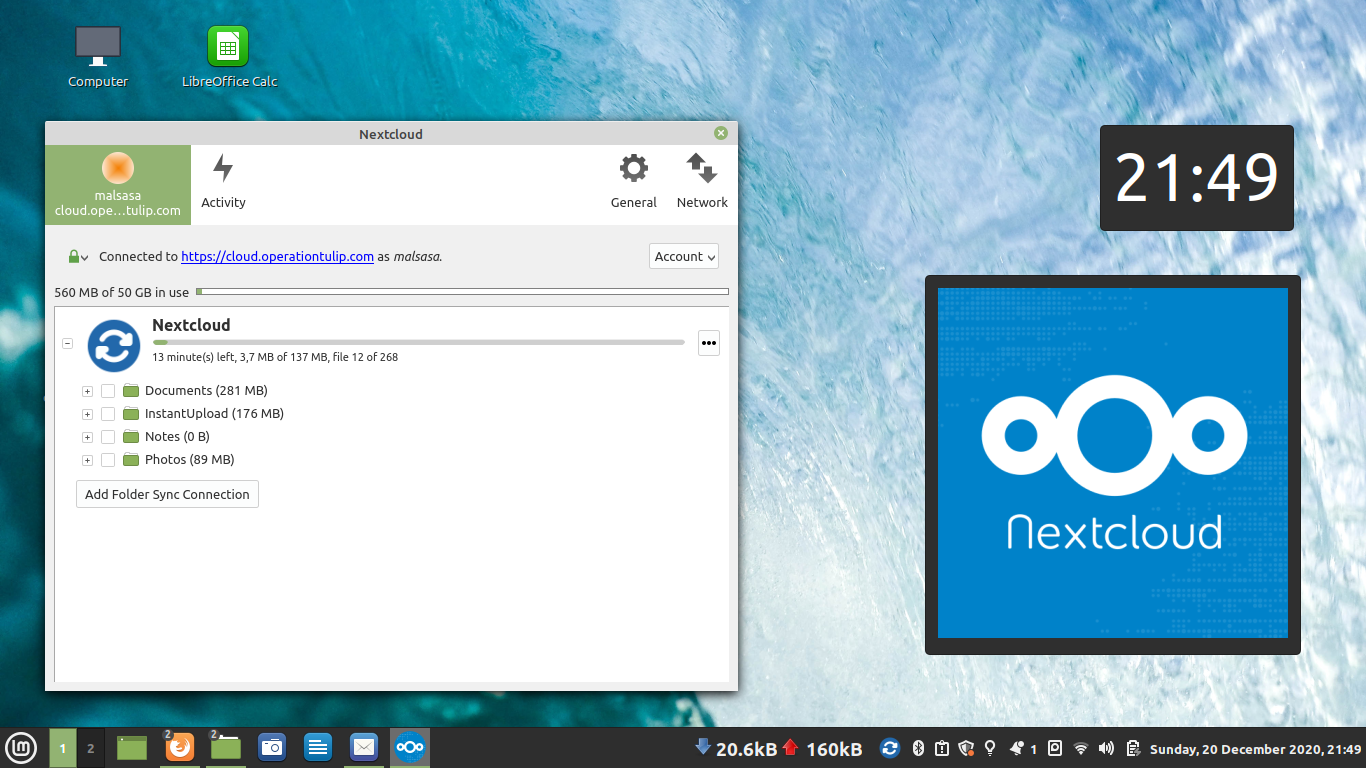The image size is (1366, 768).
Task: Open the sound volume tray icon
Action: click(1106, 748)
